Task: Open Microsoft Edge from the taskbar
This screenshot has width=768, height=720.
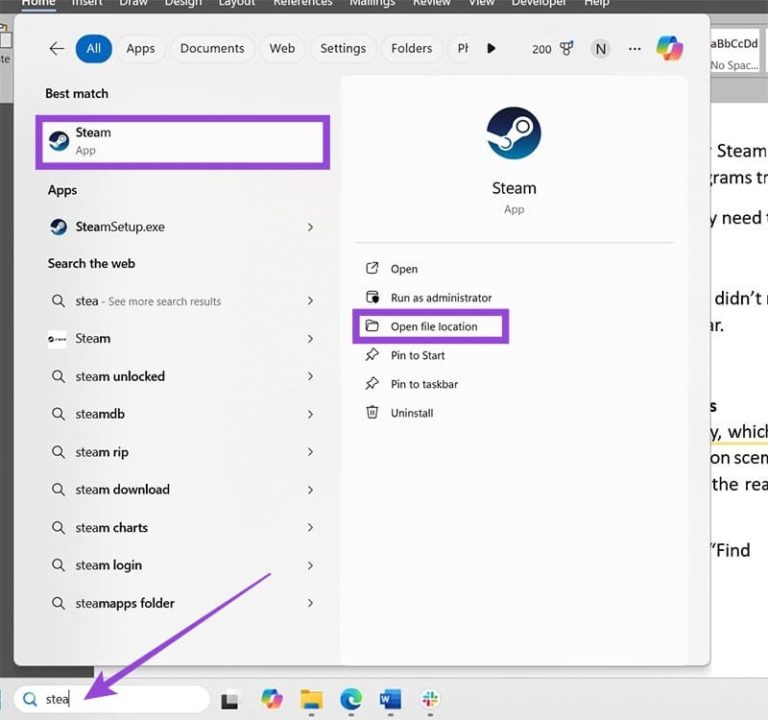Action: pos(350,699)
